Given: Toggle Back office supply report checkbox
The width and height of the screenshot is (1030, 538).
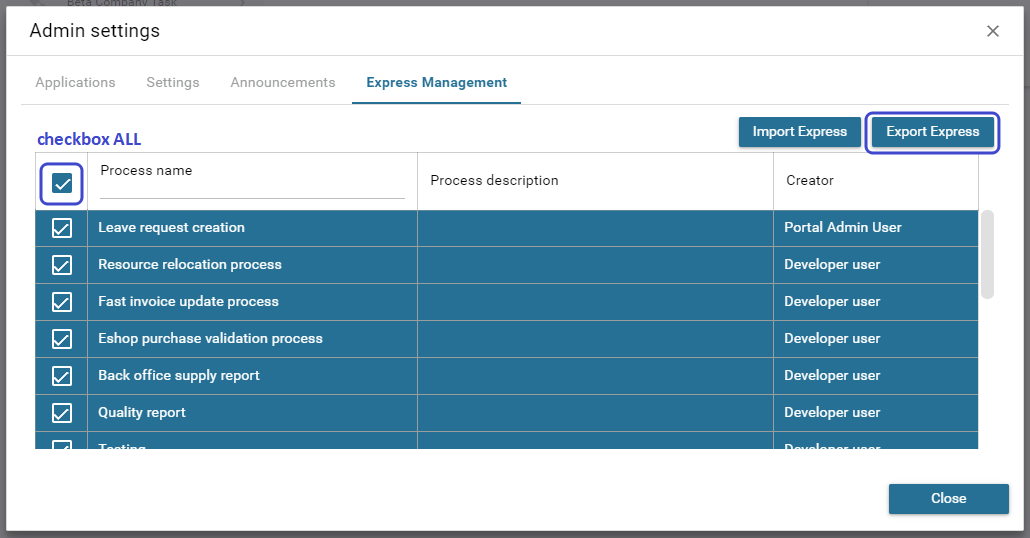Looking at the screenshot, I should click(x=62, y=376).
